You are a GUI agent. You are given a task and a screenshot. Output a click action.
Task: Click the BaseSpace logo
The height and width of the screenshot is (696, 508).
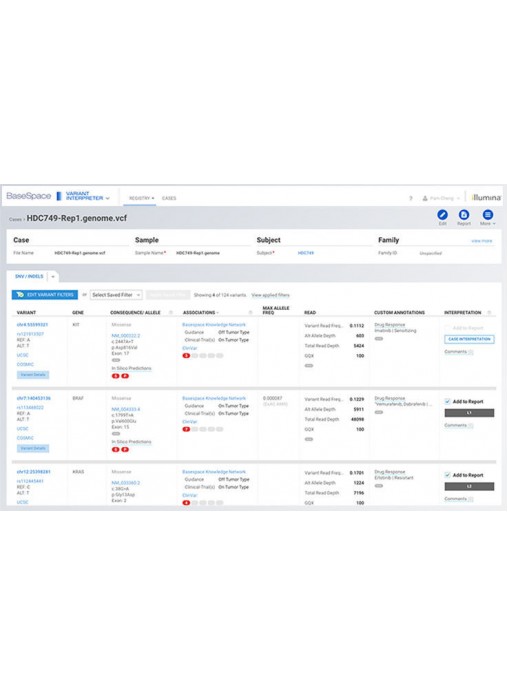point(28,196)
